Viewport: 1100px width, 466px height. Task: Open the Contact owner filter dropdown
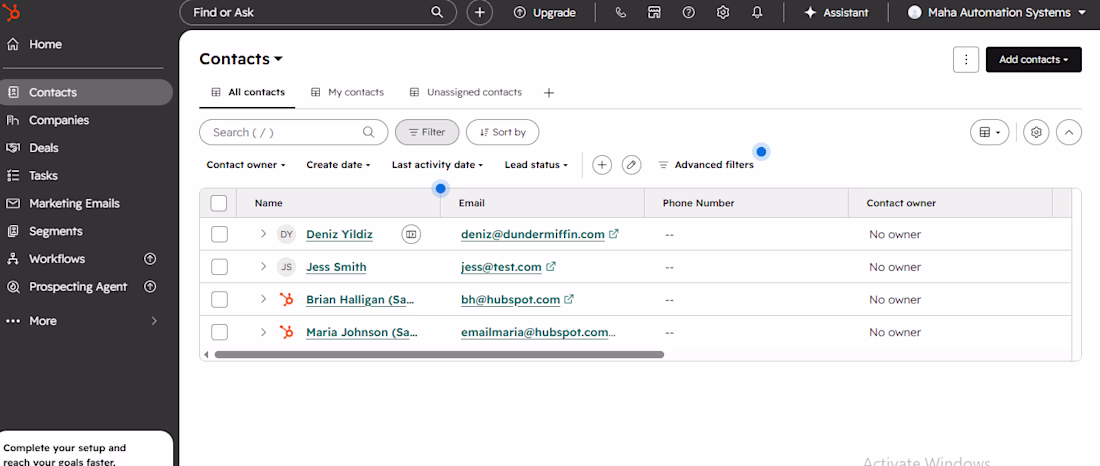246,165
